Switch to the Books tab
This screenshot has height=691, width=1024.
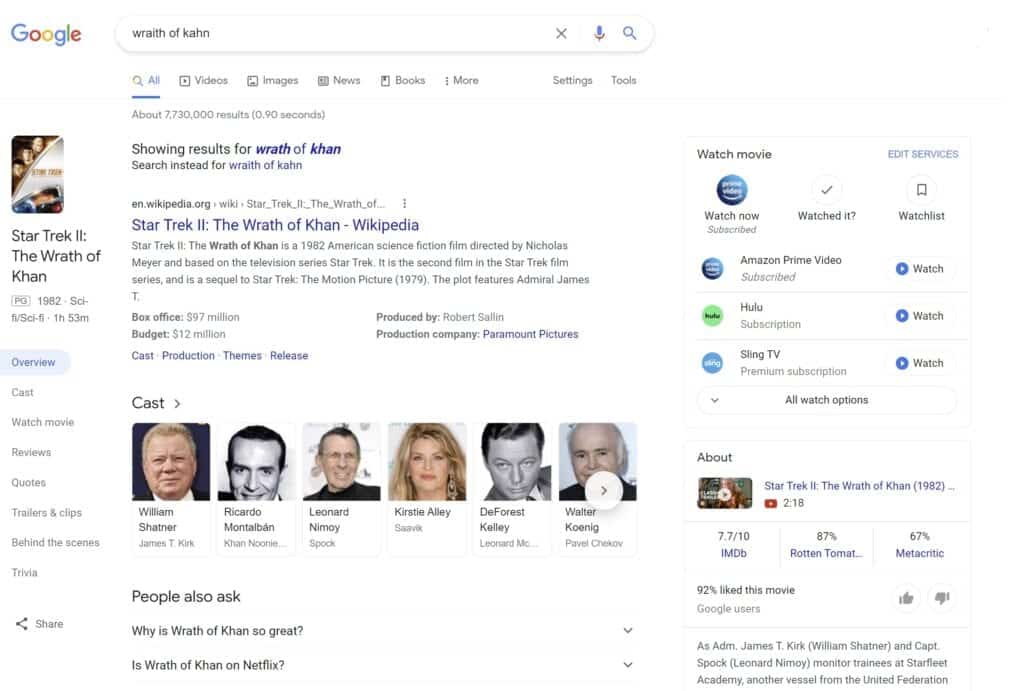[x=403, y=80]
